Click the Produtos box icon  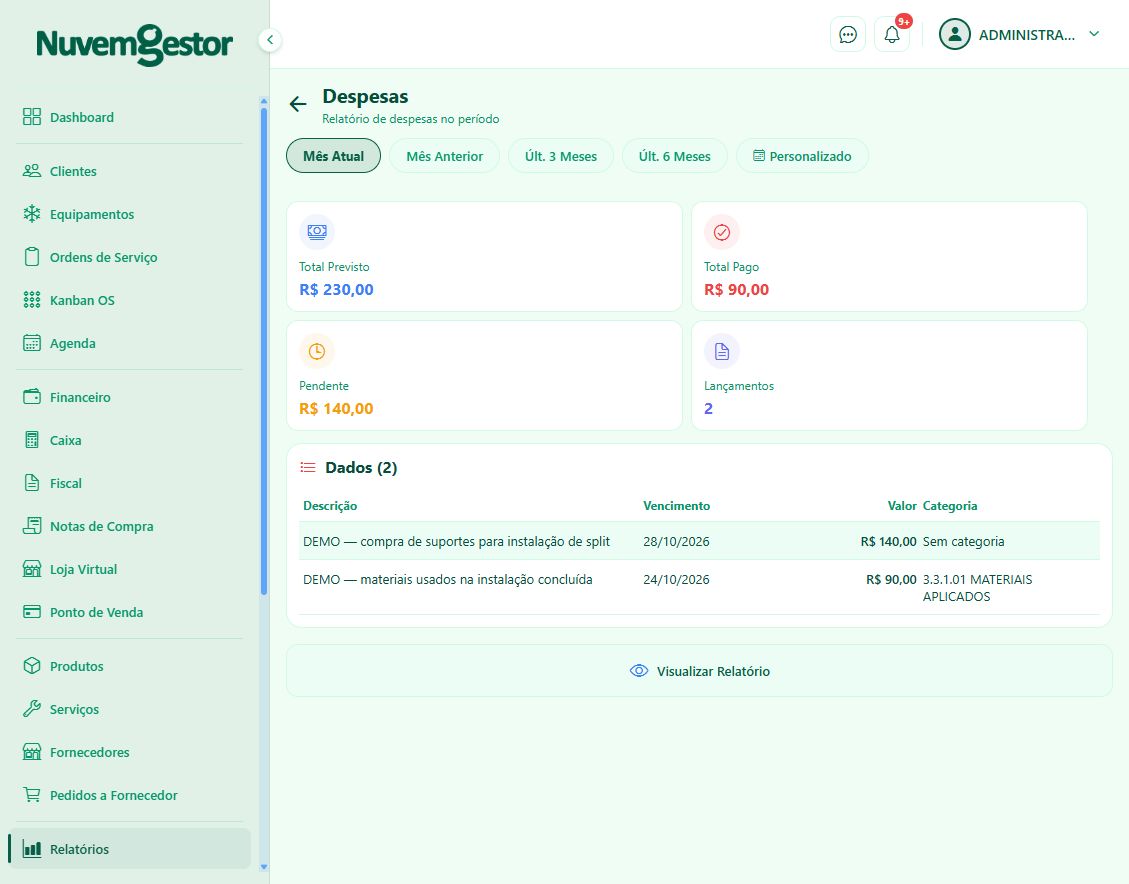pyautogui.click(x=32, y=666)
